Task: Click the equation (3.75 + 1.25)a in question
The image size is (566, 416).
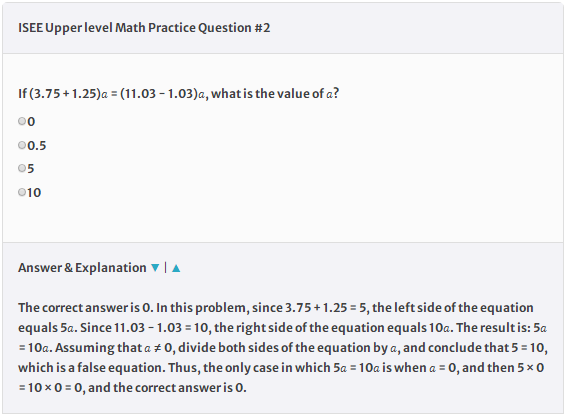Action: pos(69,94)
